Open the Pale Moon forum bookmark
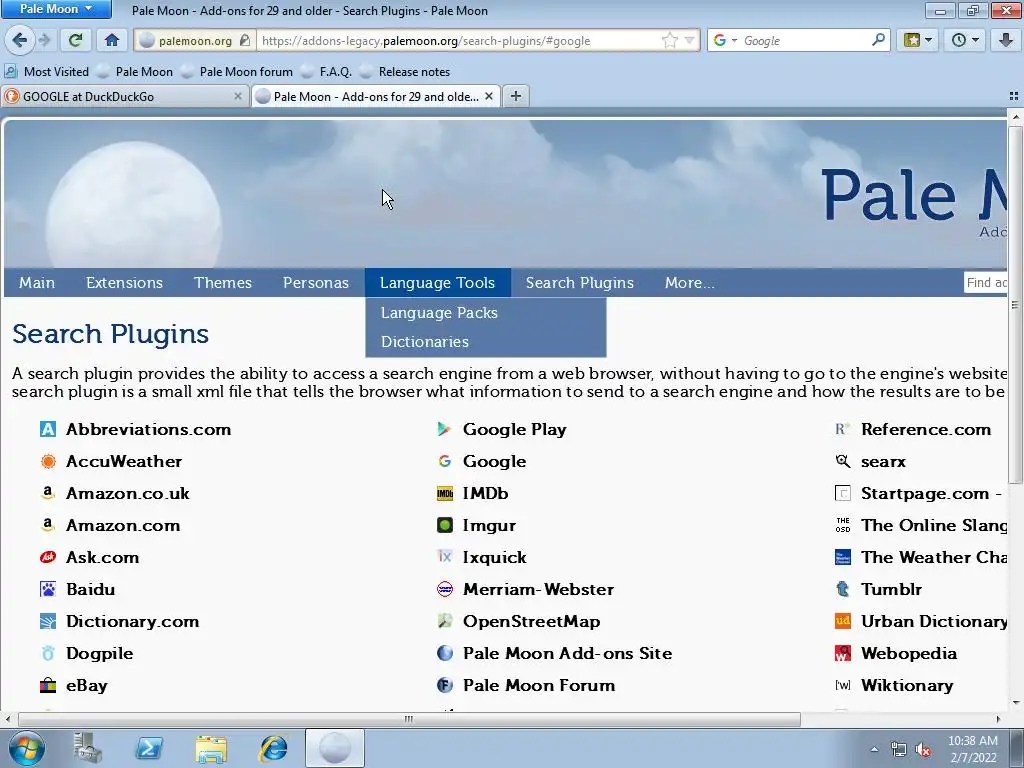1024x768 pixels. (238, 72)
